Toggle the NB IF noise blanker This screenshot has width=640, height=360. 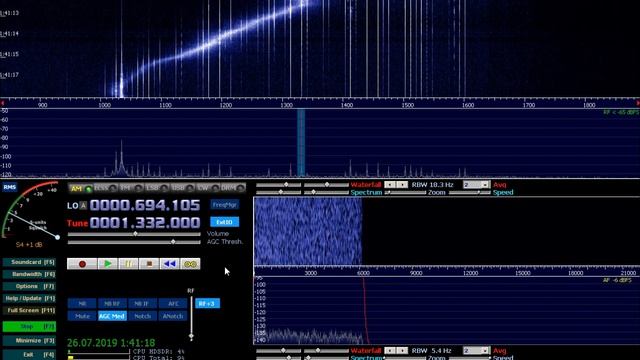(x=142, y=304)
